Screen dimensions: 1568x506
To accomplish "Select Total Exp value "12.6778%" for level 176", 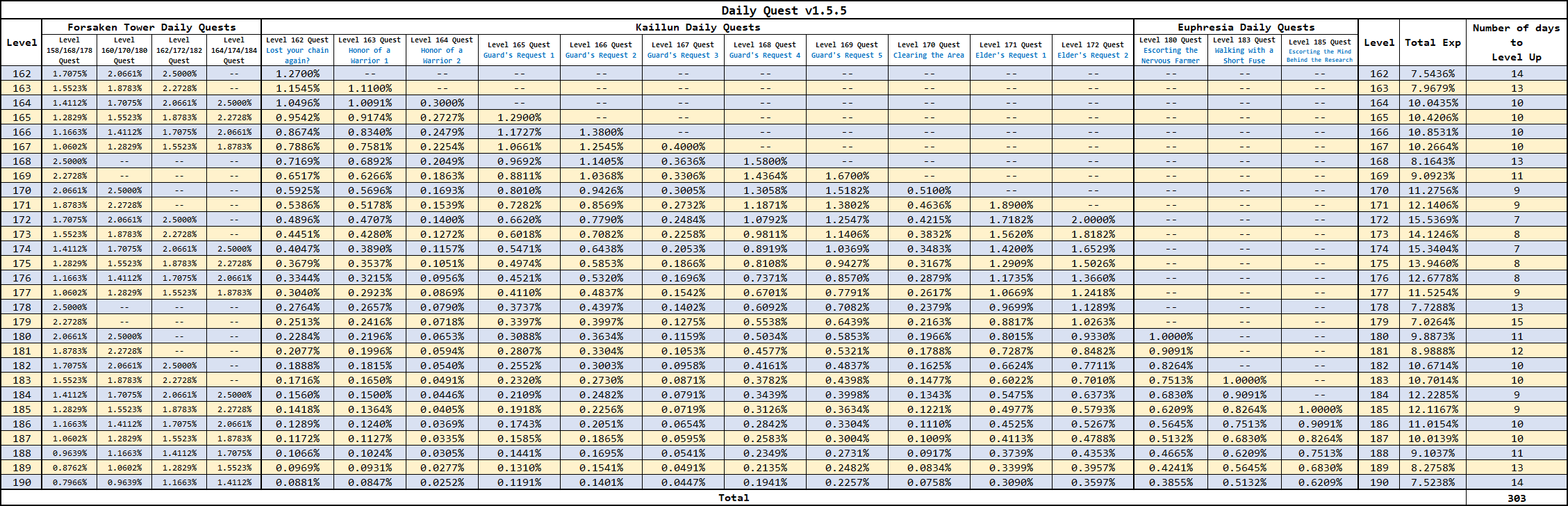I will (x=1433, y=278).
